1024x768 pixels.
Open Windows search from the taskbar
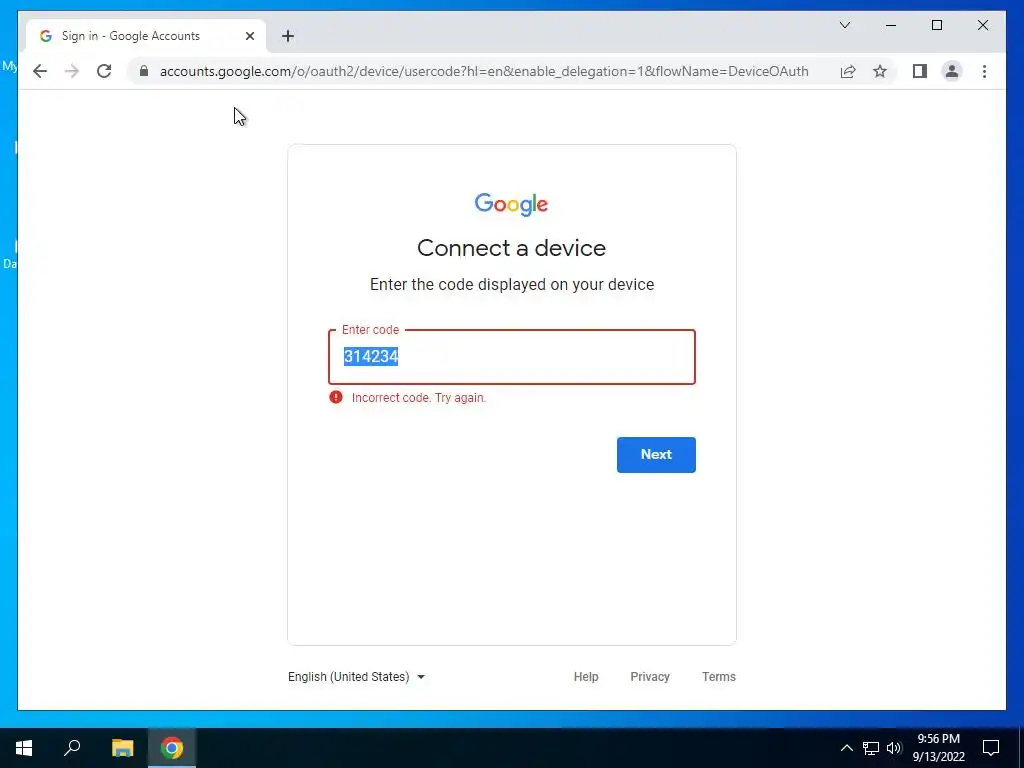pos(72,748)
